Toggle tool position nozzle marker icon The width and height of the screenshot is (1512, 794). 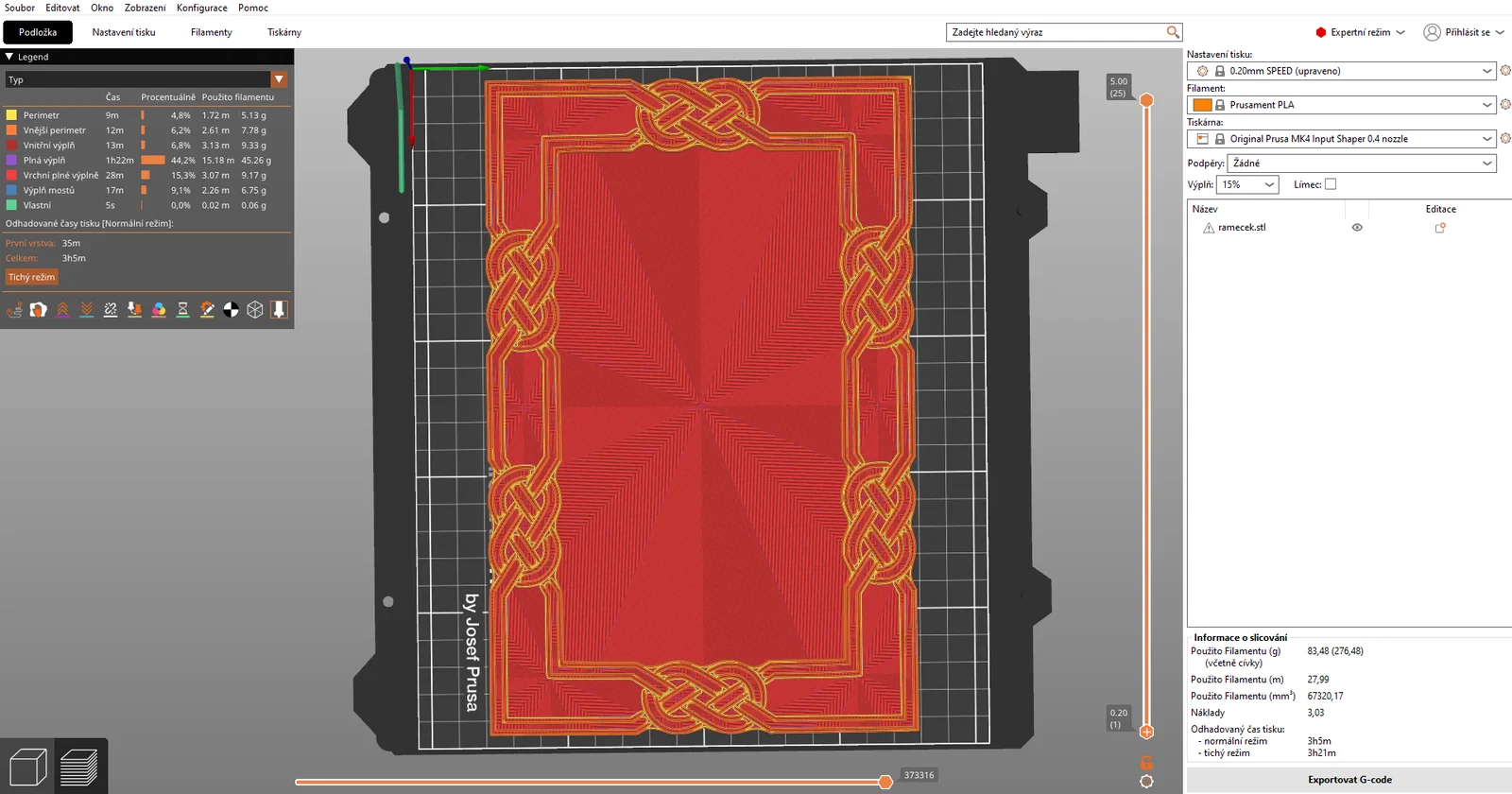point(279,309)
